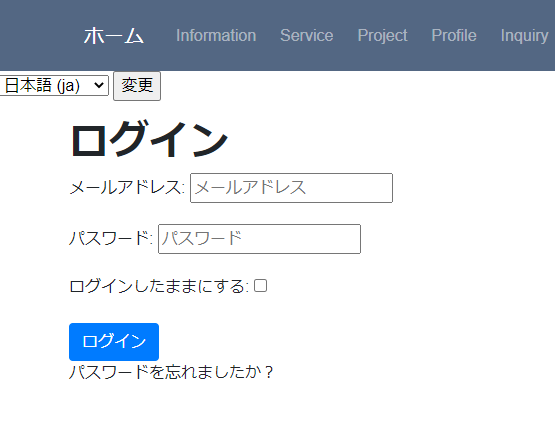Open the Information menu item
The height and width of the screenshot is (447, 555).
pos(216,35)
